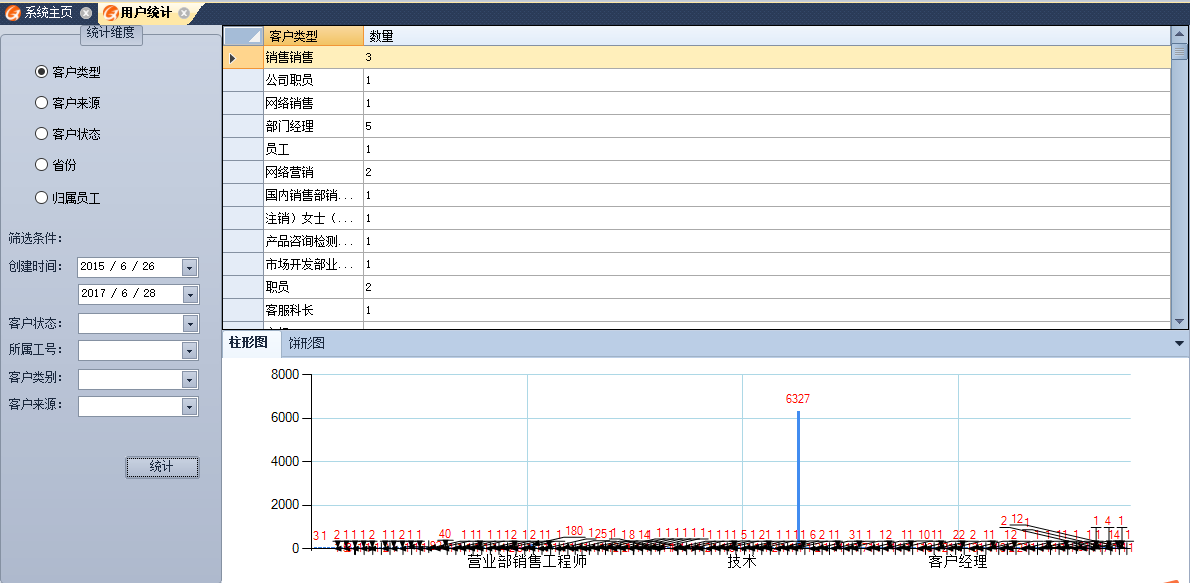The height and width of the screenshot is (583, 1190).
Task: Click the 营业部销售工程师 axis label
Action: [527, 563]
